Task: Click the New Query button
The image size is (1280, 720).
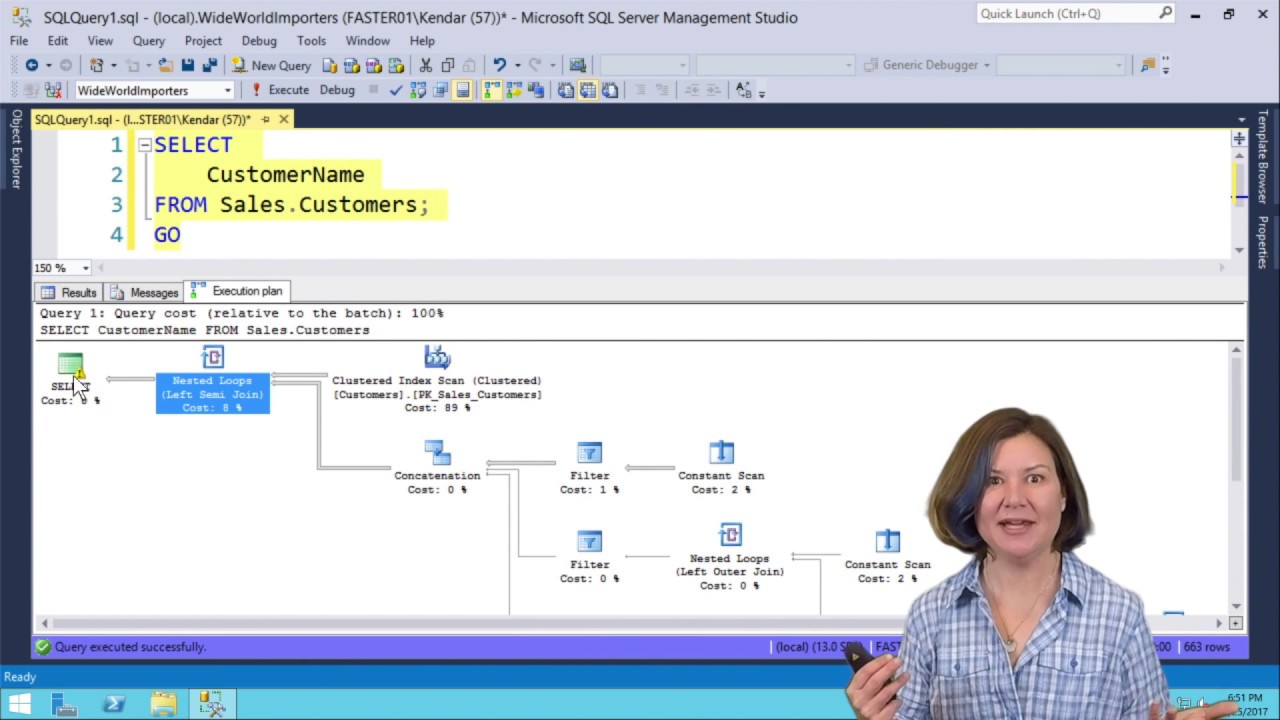Action: point(272,65)
